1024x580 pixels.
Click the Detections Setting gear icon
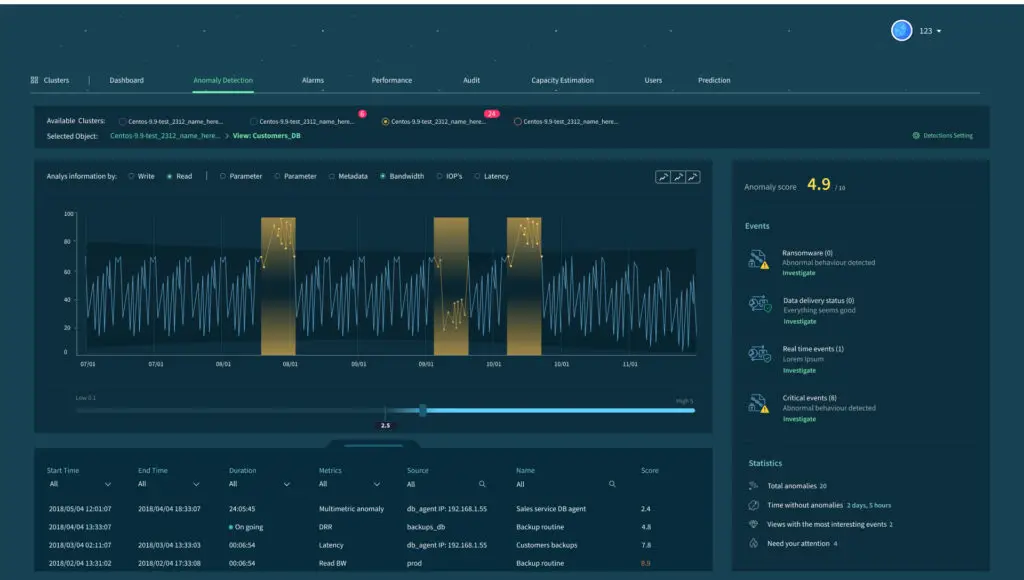pyautogui.click(x=916, y=136)
